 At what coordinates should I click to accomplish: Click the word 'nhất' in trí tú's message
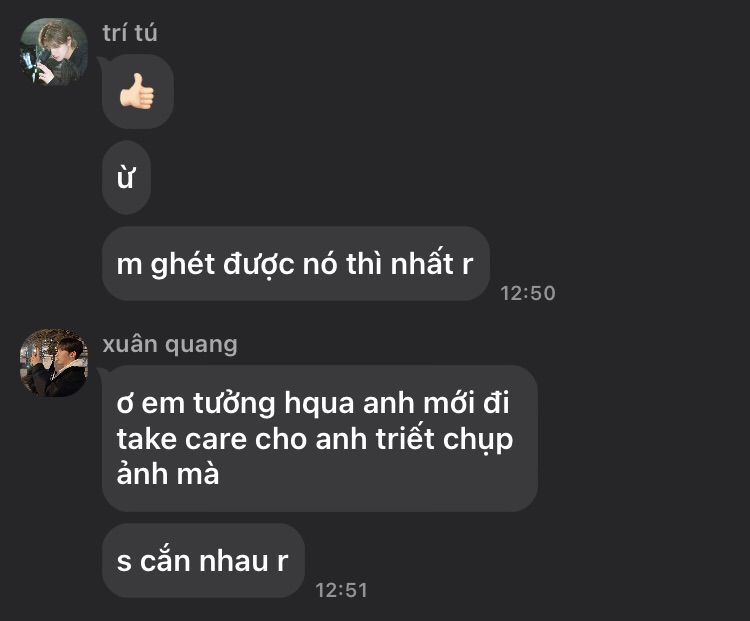tap(422, 263)
